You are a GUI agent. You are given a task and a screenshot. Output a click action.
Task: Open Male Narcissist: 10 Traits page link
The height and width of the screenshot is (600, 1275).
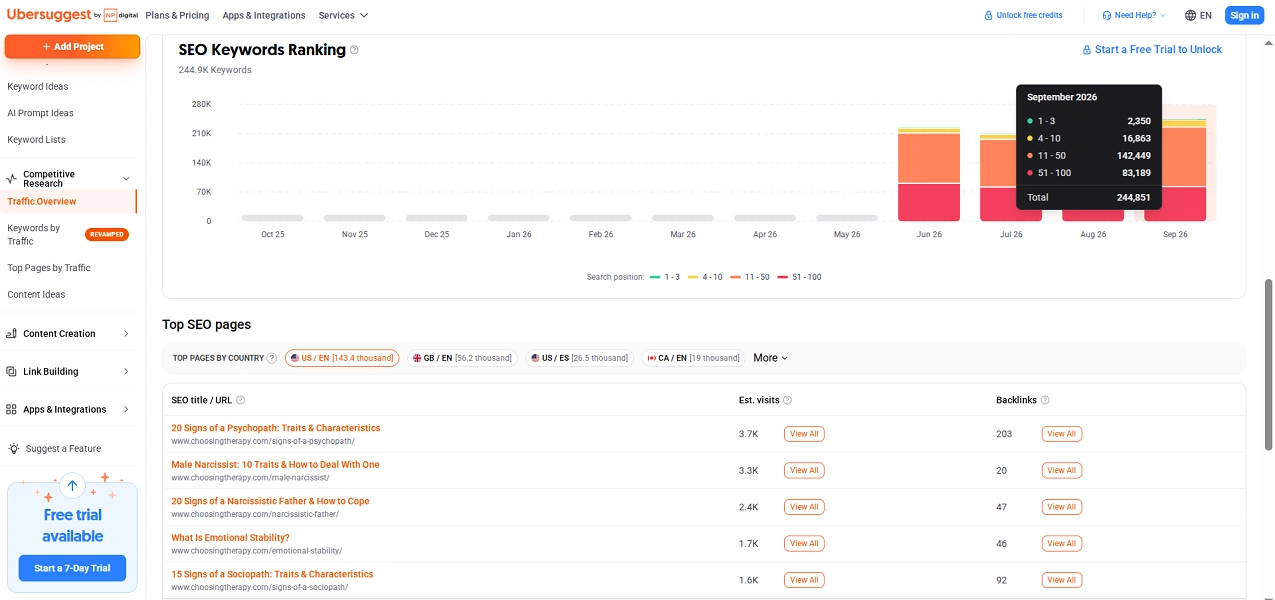coord(275,465)
